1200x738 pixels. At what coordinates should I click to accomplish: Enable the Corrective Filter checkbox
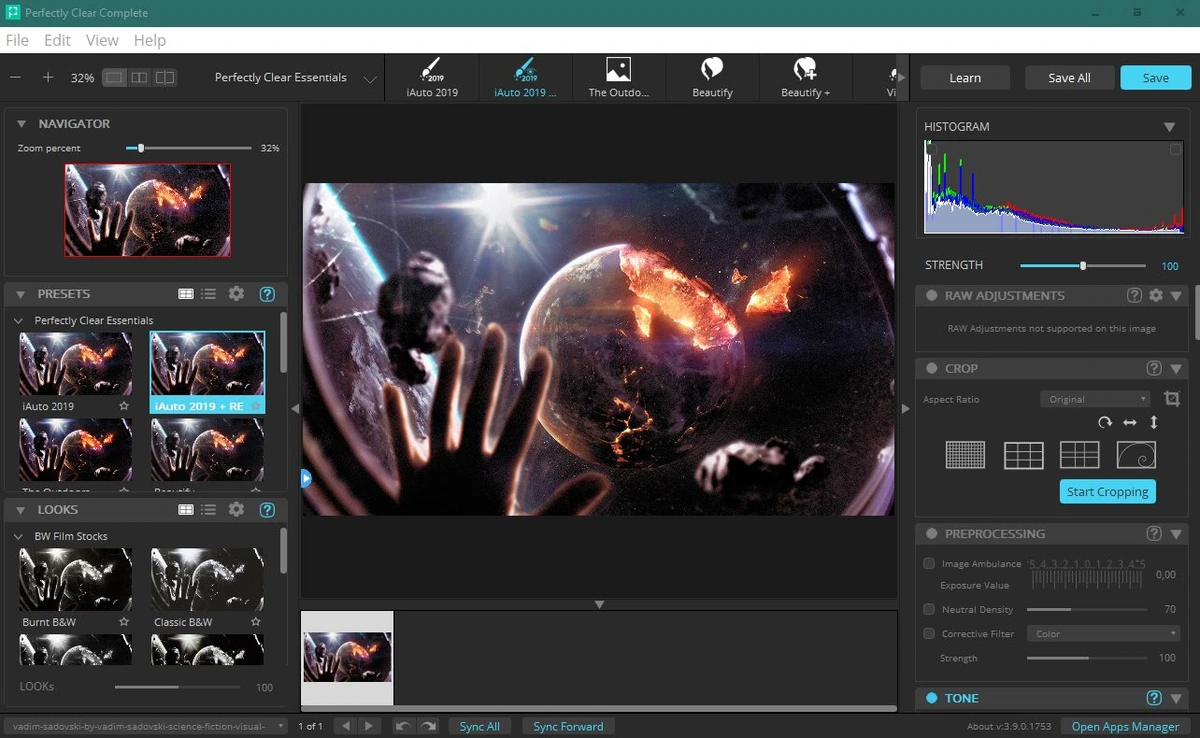929,634
